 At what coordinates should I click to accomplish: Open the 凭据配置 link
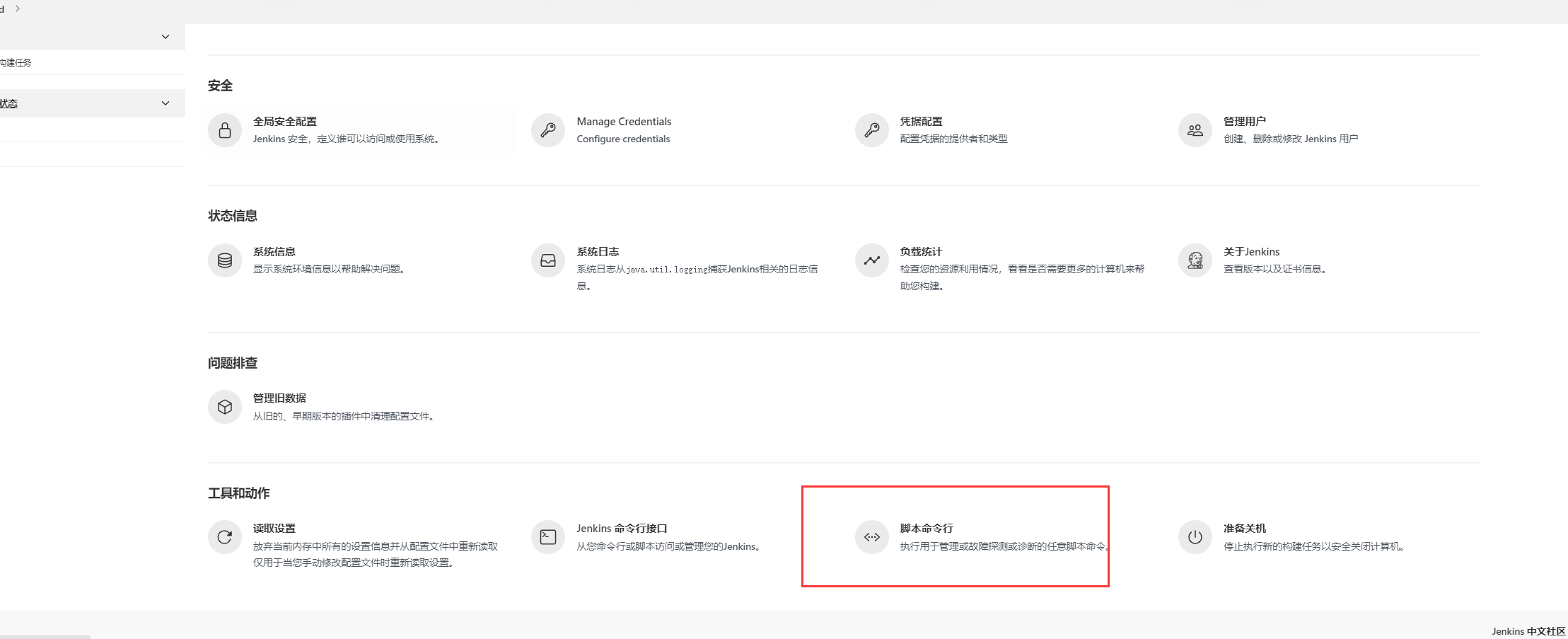click(x=921, y=122)
